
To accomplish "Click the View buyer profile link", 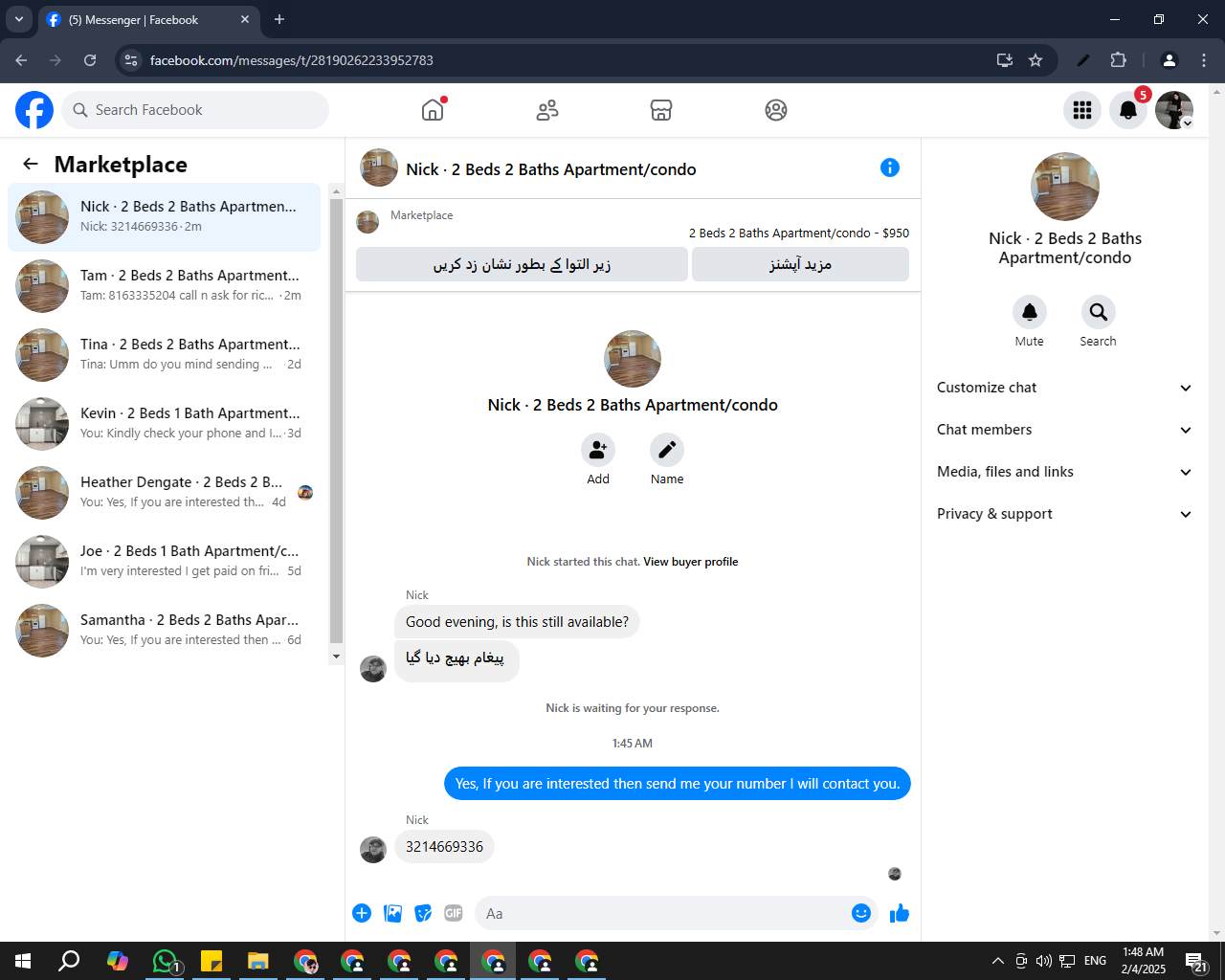I will [691, 562].
